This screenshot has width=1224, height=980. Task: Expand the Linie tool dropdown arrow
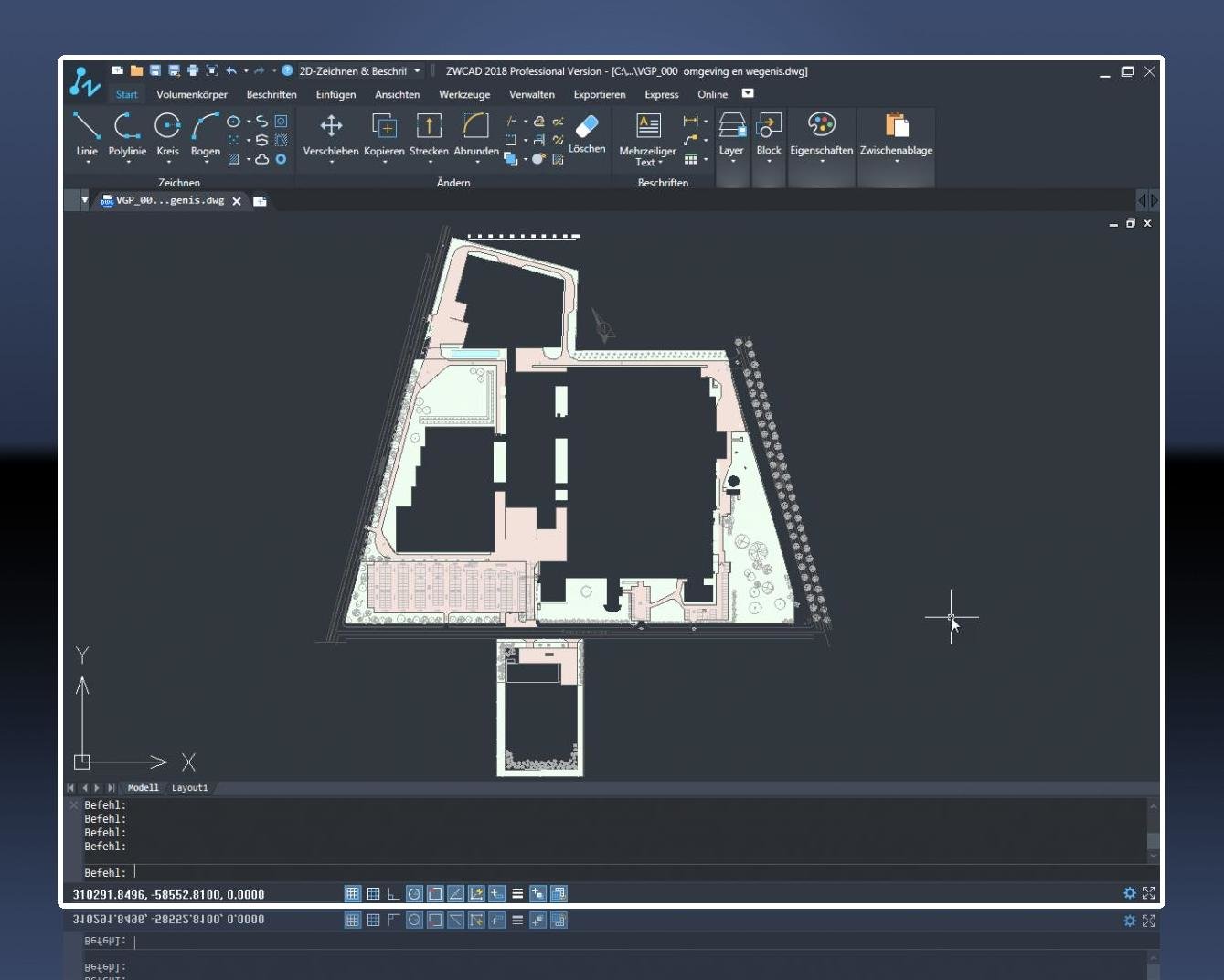tap(88, 163)
